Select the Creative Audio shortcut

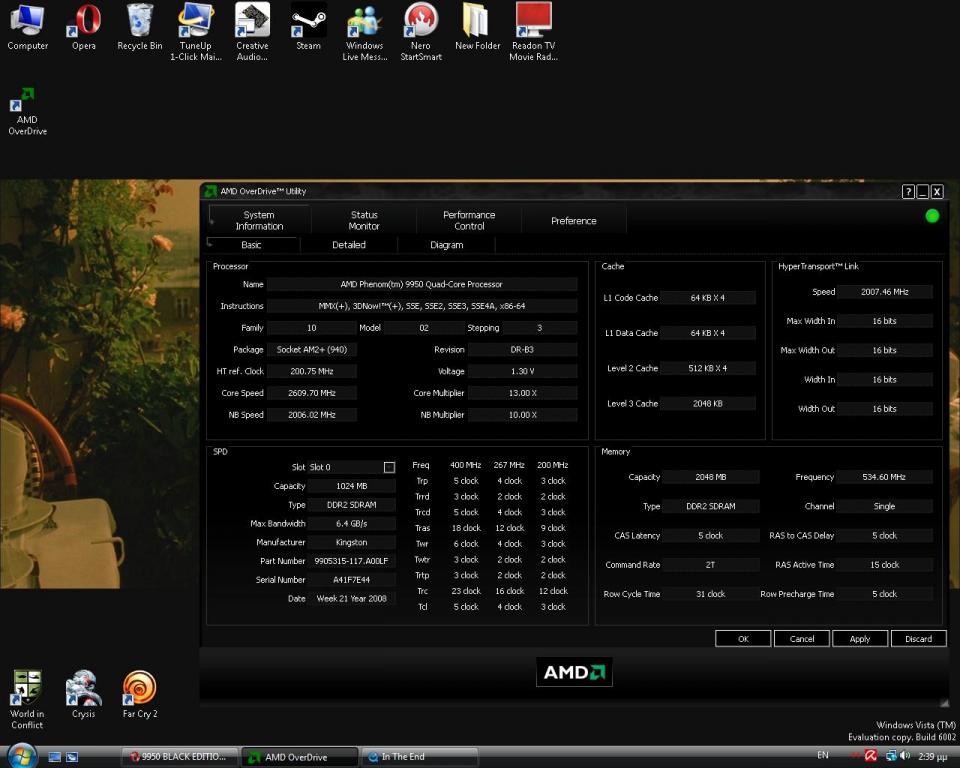pyautogui.click(x=252, y=32)
